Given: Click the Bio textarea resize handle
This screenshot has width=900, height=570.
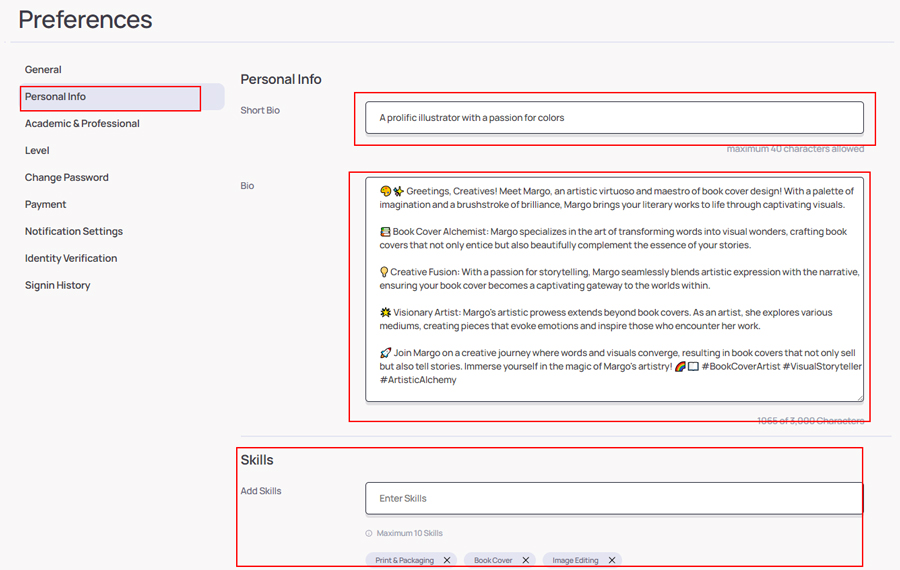Looking at the screenshot, I should click(858, 397).
